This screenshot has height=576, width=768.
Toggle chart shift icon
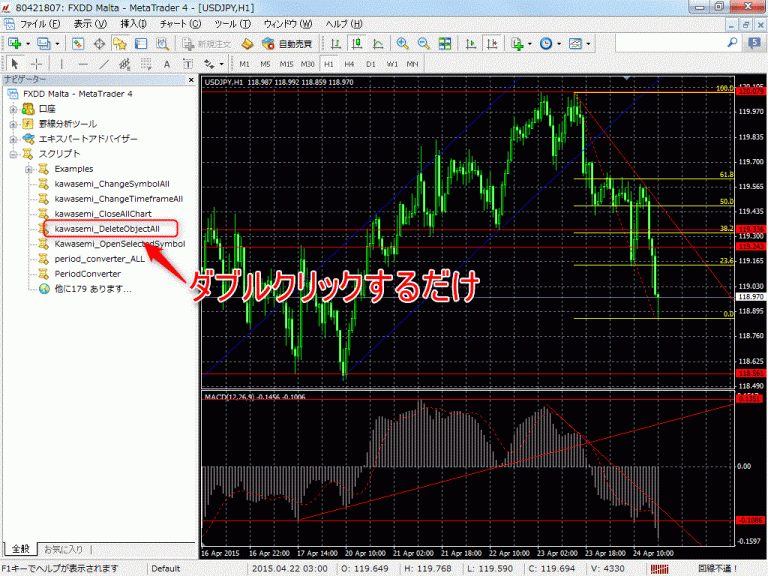[492, 44]
